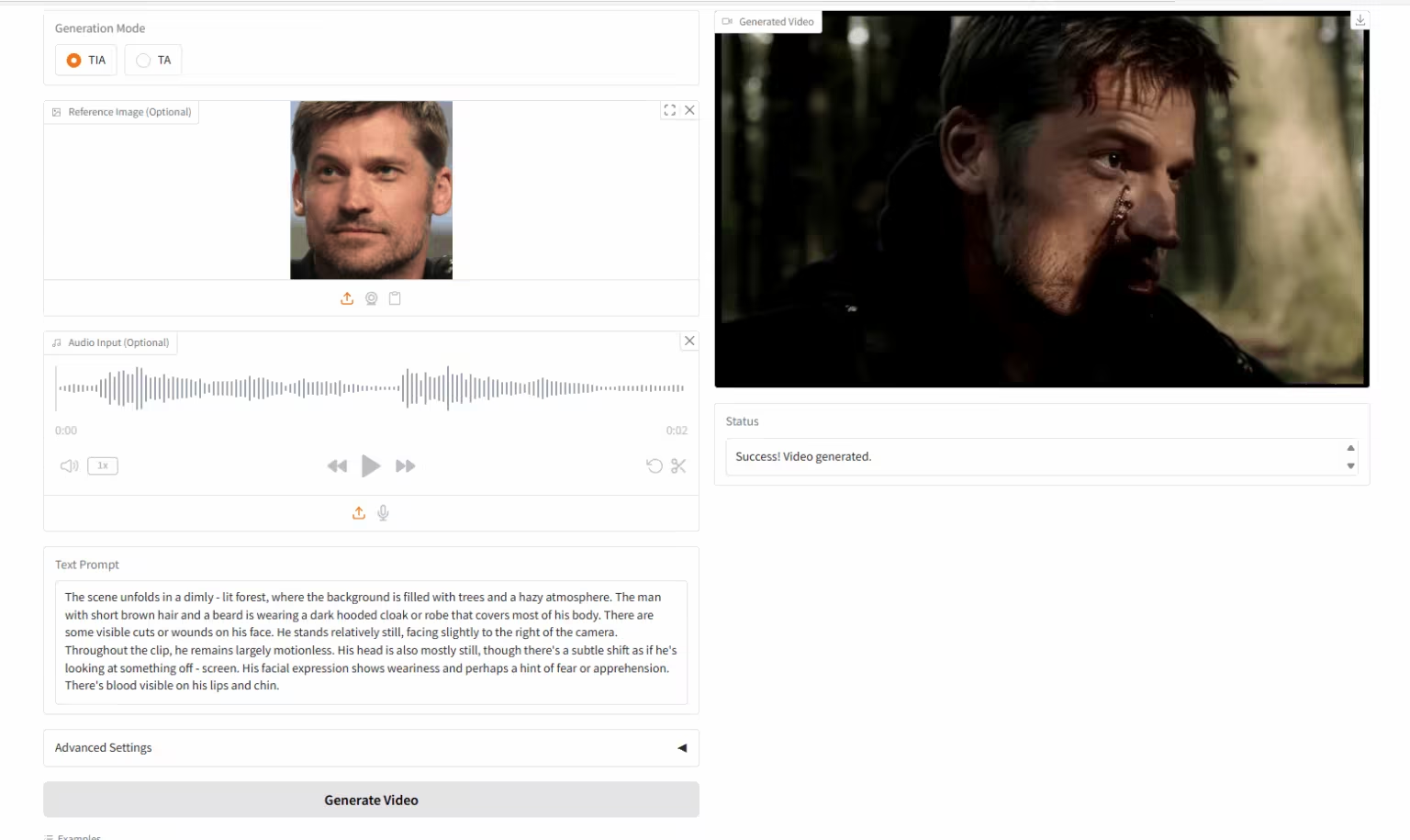Clear the audio input

[689, 341]
